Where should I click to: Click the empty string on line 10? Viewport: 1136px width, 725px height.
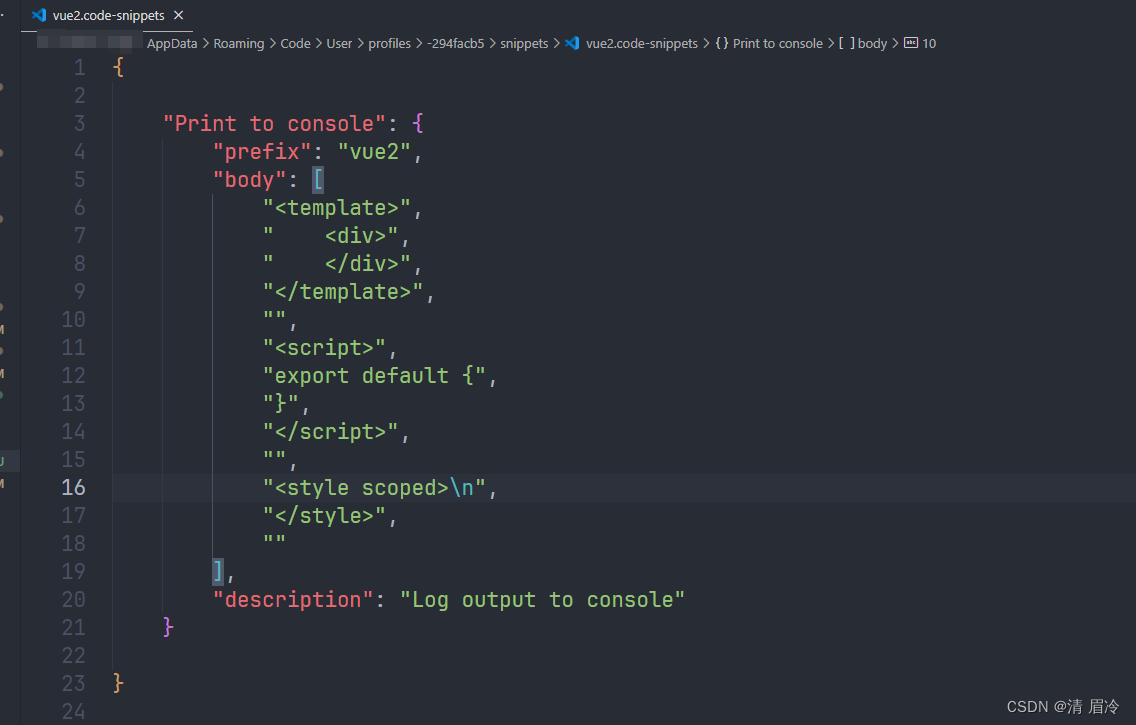click(275, 317)
